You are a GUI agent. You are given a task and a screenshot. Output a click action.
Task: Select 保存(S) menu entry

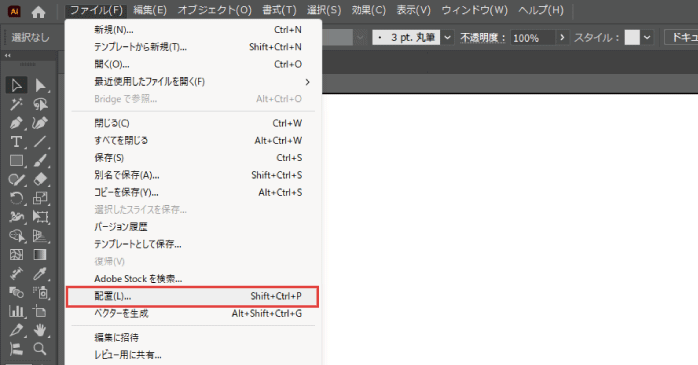point(193,158)
